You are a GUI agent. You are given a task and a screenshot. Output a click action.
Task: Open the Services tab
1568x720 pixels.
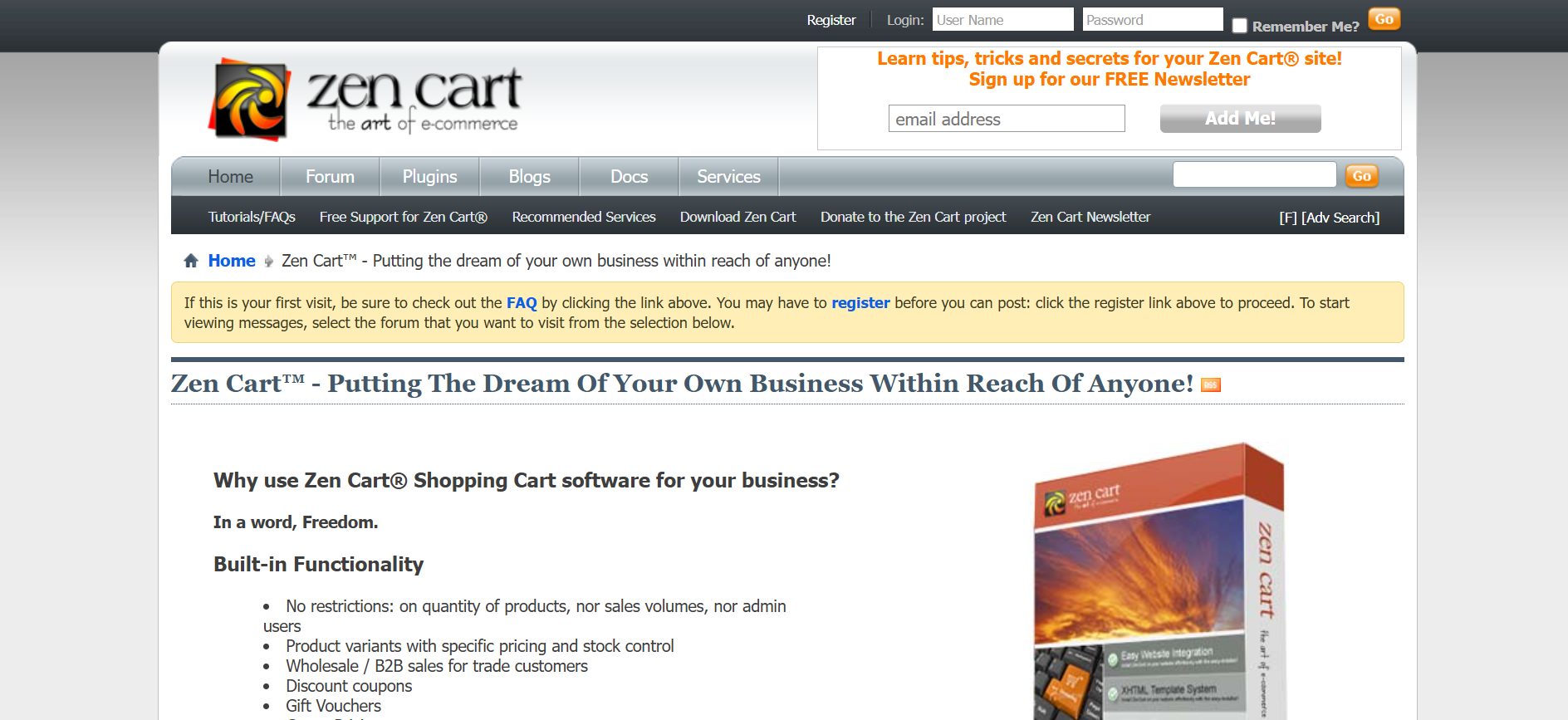pos(728,176)
